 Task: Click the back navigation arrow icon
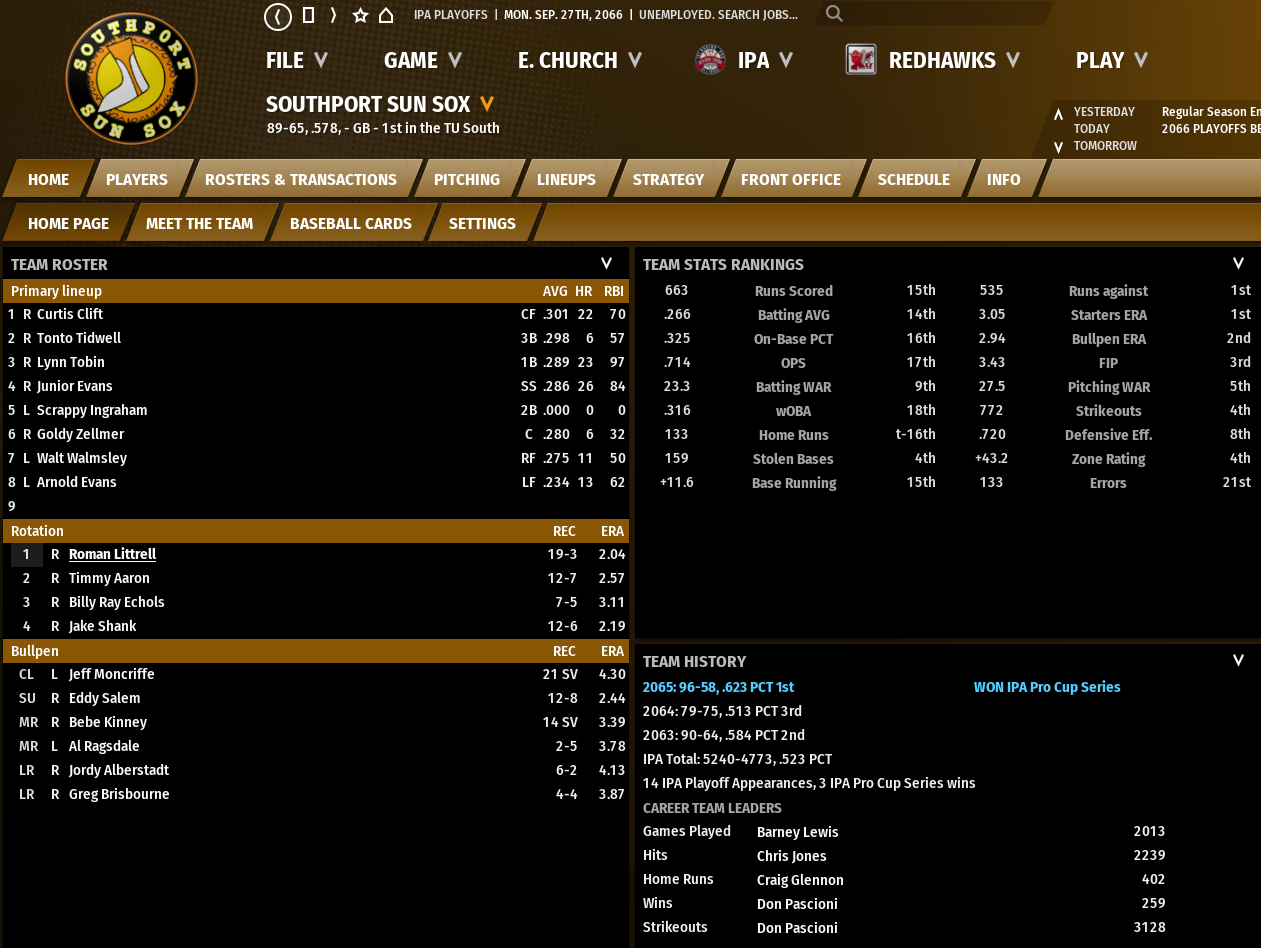tap(277, 16)
